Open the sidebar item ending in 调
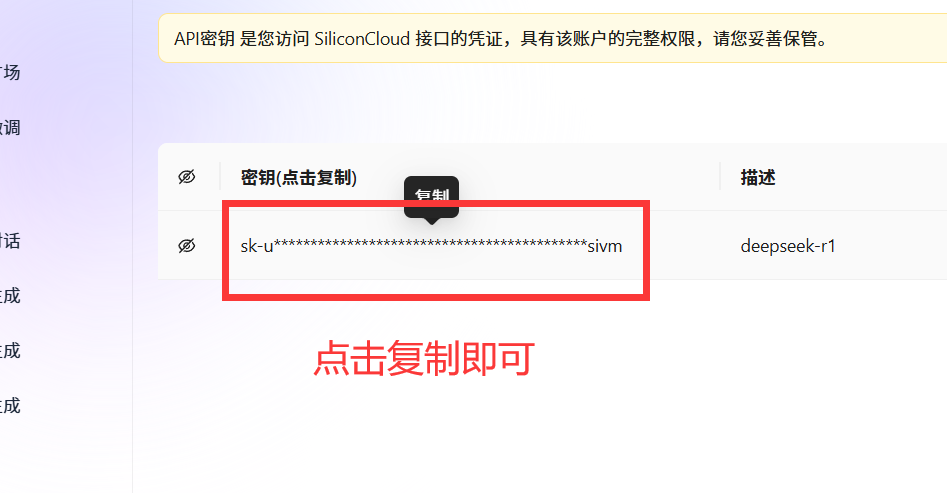 click(10, 127)
